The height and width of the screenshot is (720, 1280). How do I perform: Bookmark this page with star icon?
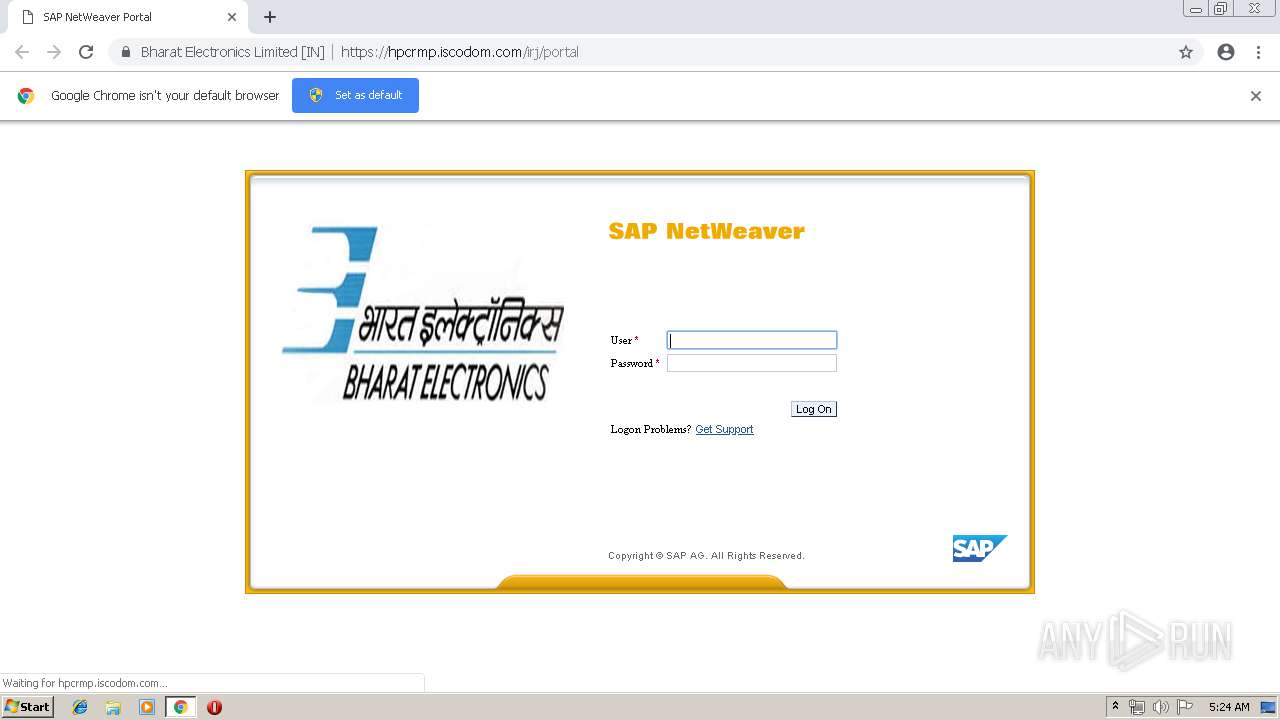point(1186,52)
